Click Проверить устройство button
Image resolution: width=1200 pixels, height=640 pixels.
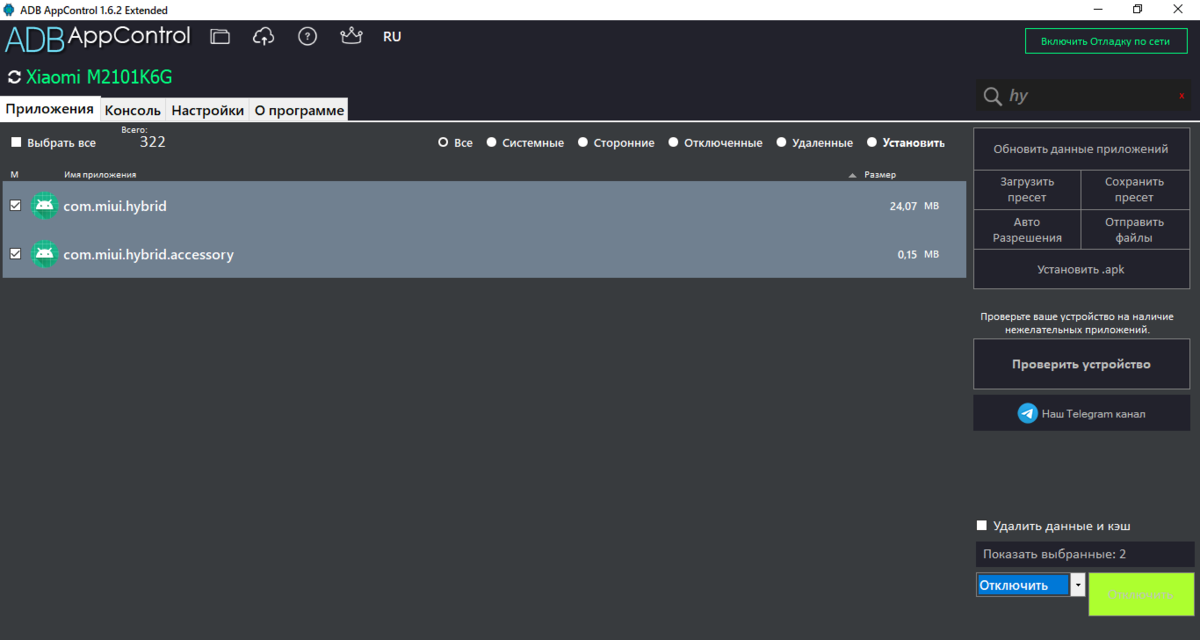click(1081, 364)
